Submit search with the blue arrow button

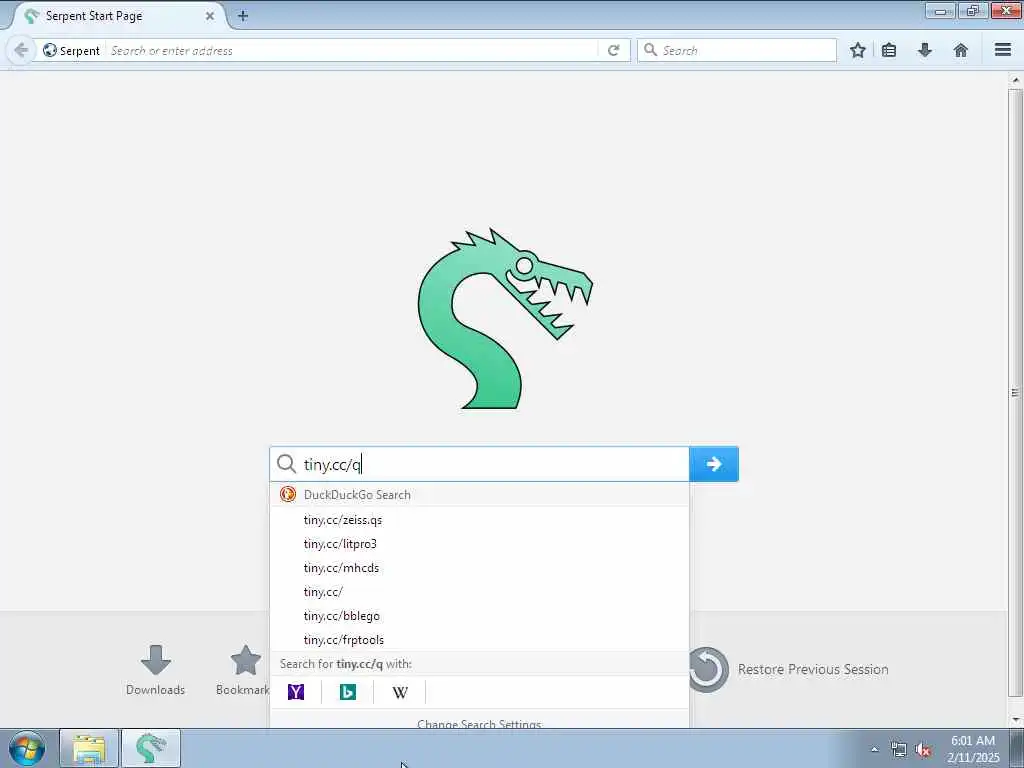(714, 464)
